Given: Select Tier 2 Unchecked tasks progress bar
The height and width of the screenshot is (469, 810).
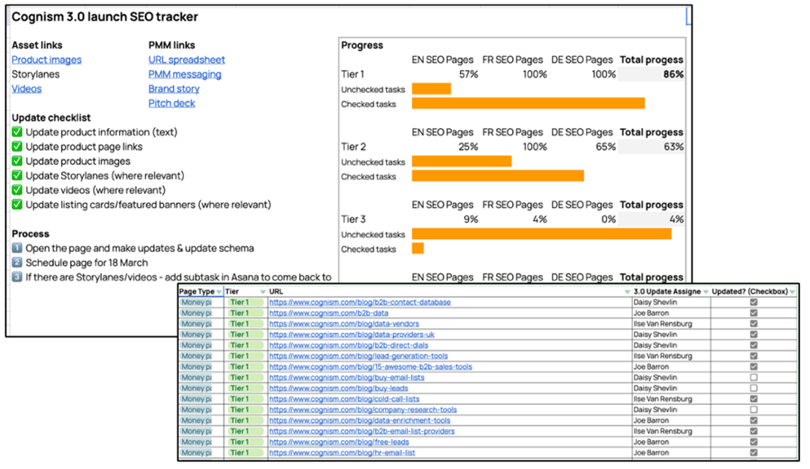Looking at the screenshot, I should tap(462, 162).
